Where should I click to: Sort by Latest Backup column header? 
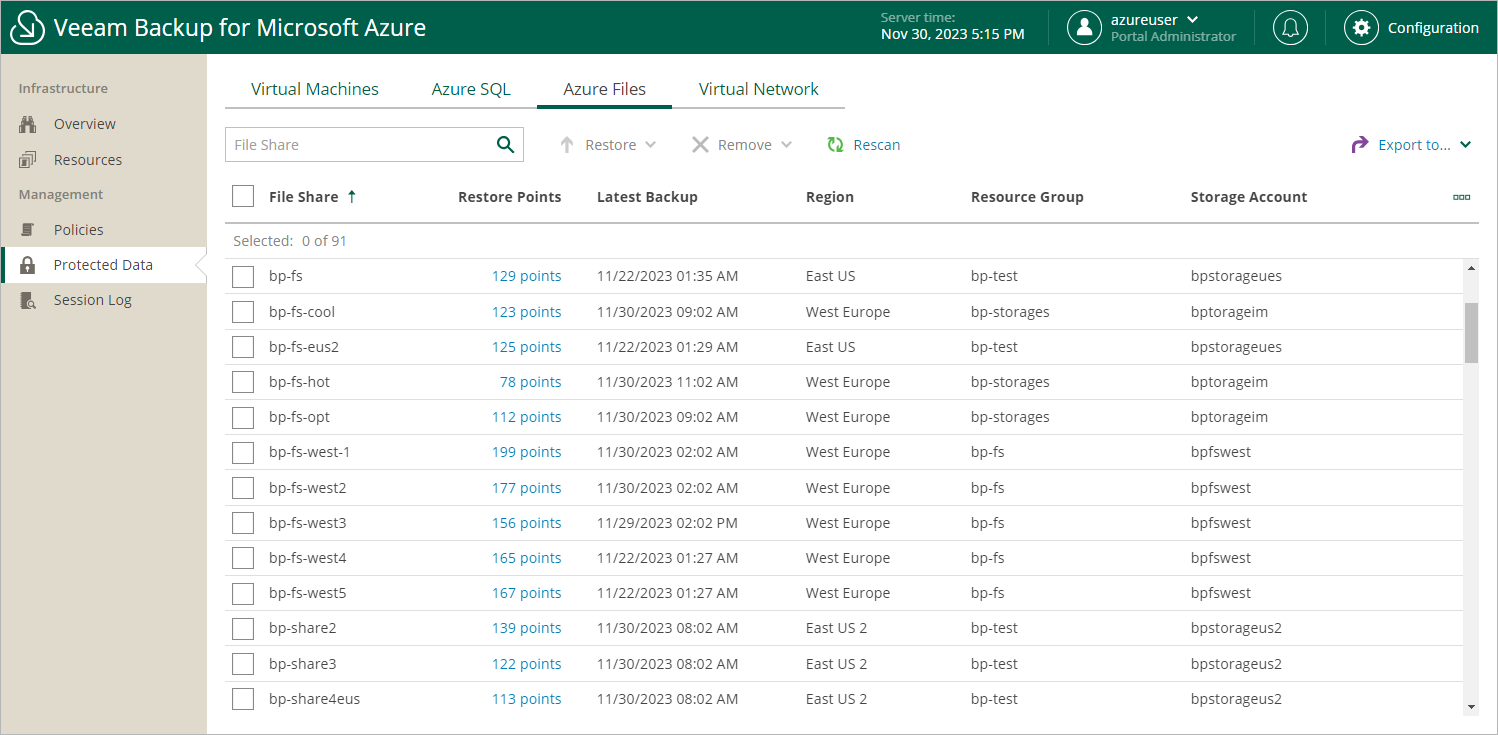(x=647, y=197)
